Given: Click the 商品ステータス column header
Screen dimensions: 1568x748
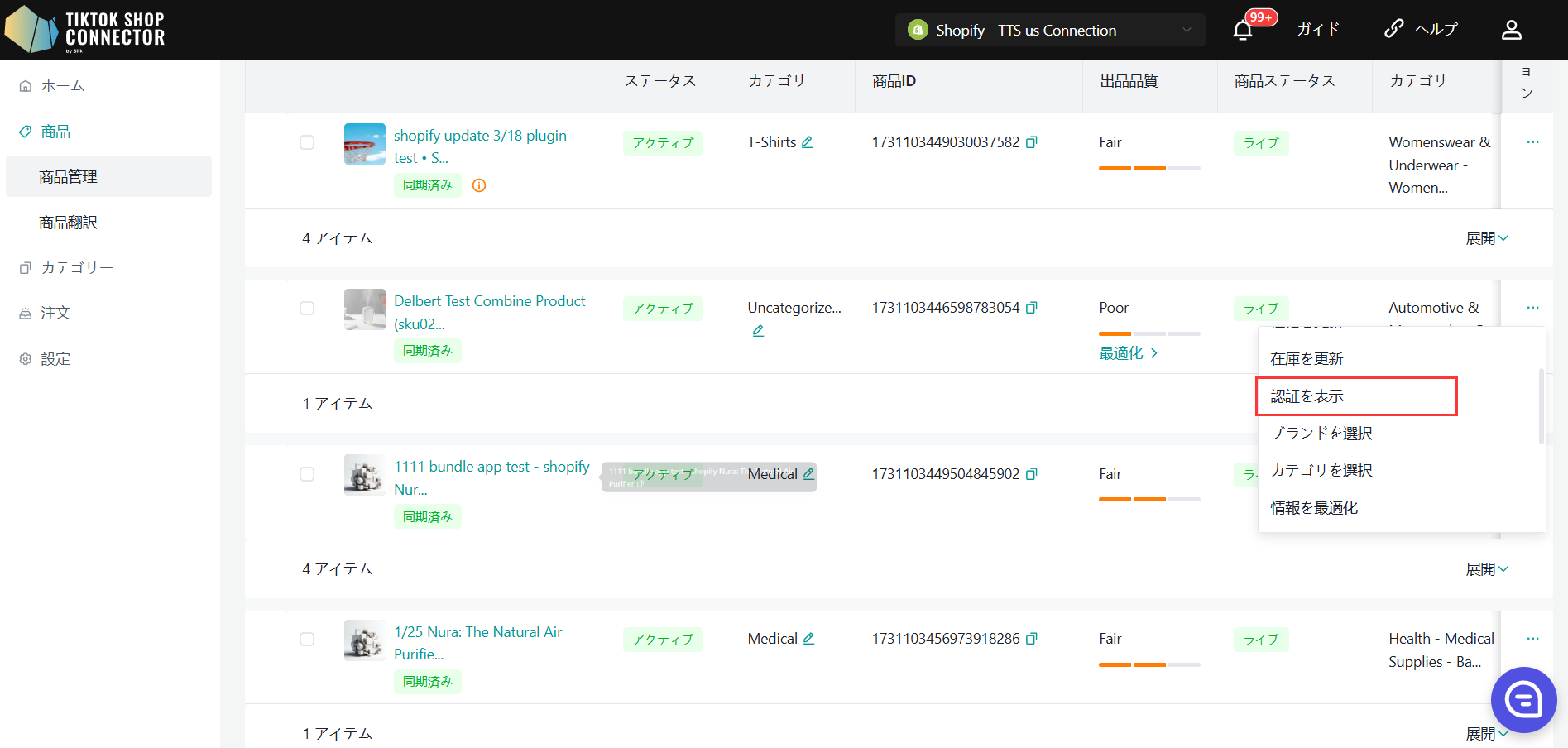Looking at the screenshot, I should 1284,81.
